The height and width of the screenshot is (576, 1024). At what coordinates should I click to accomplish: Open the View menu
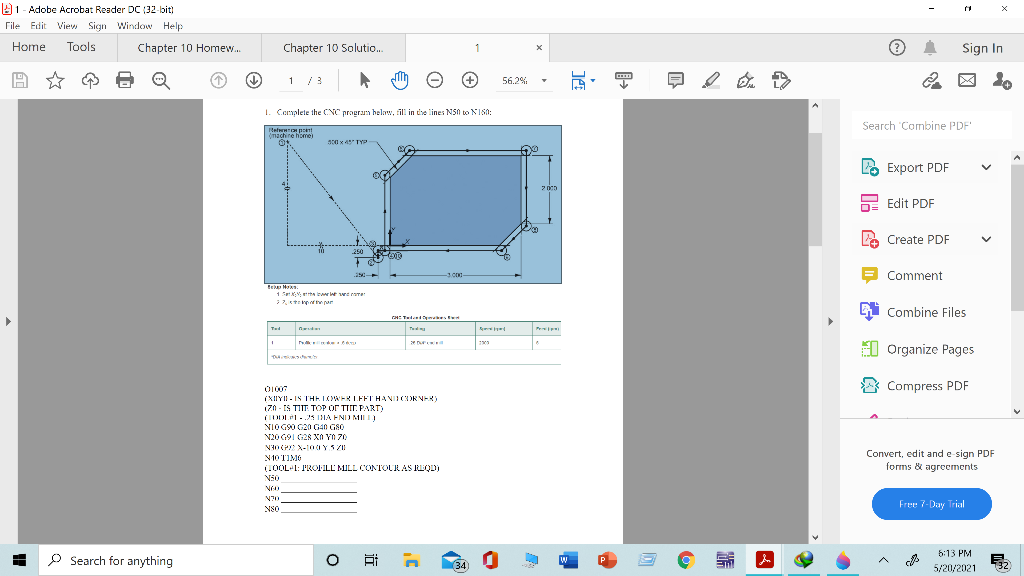[x=67, y=26]
